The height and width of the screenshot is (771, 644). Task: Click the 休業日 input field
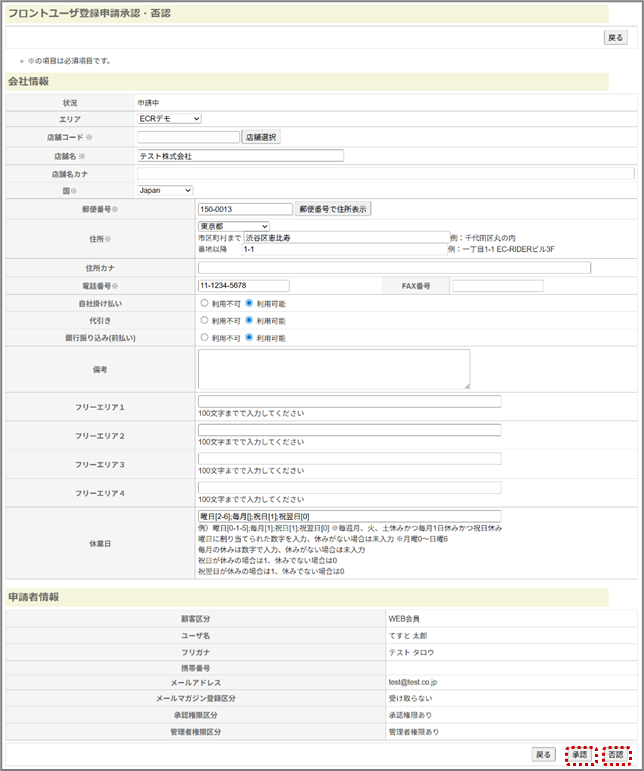click(x=349, y=516)
